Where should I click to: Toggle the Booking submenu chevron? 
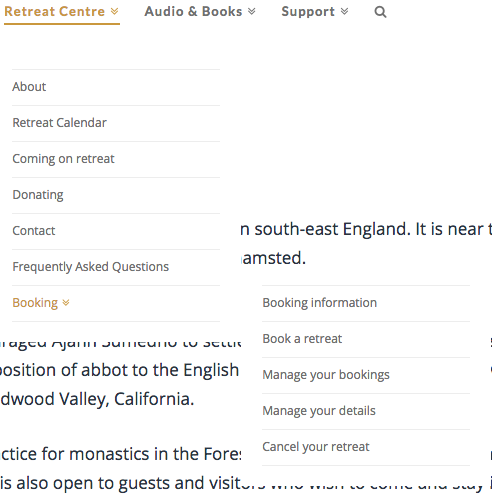pyautogui.click(x=66, y=303)
